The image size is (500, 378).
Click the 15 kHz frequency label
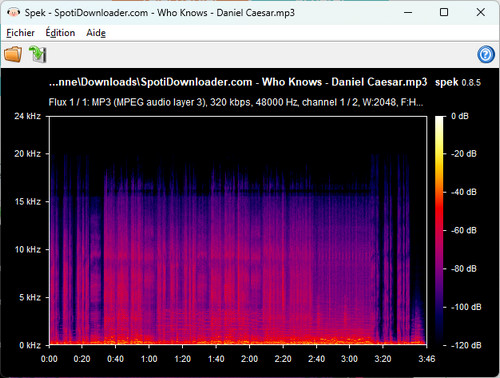click(27, 201)
